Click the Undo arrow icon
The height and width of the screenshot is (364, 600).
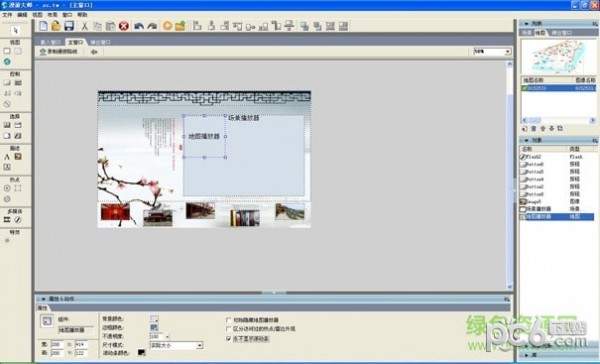[139, 26]
